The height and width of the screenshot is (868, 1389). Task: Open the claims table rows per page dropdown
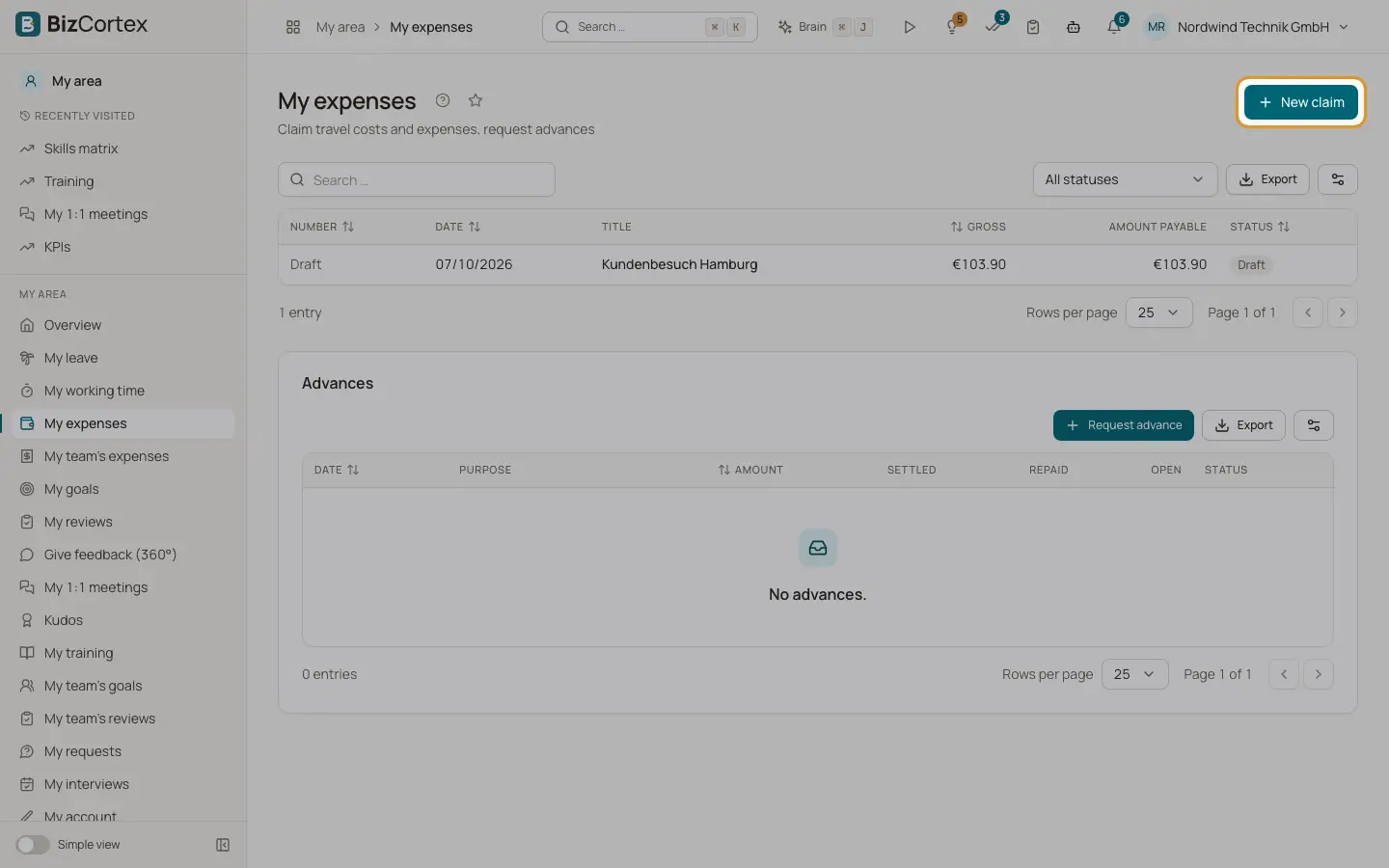click(1159, 312)
